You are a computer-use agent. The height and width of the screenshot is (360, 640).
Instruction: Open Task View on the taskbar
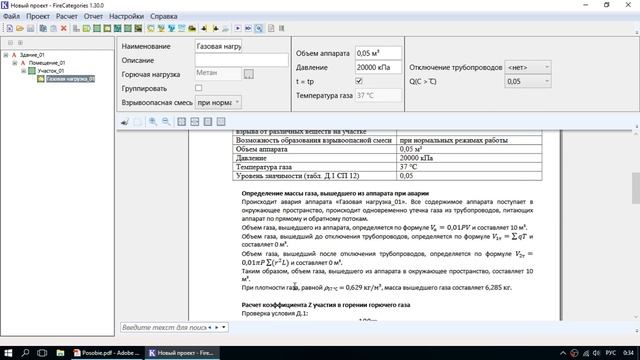[42, 353]
